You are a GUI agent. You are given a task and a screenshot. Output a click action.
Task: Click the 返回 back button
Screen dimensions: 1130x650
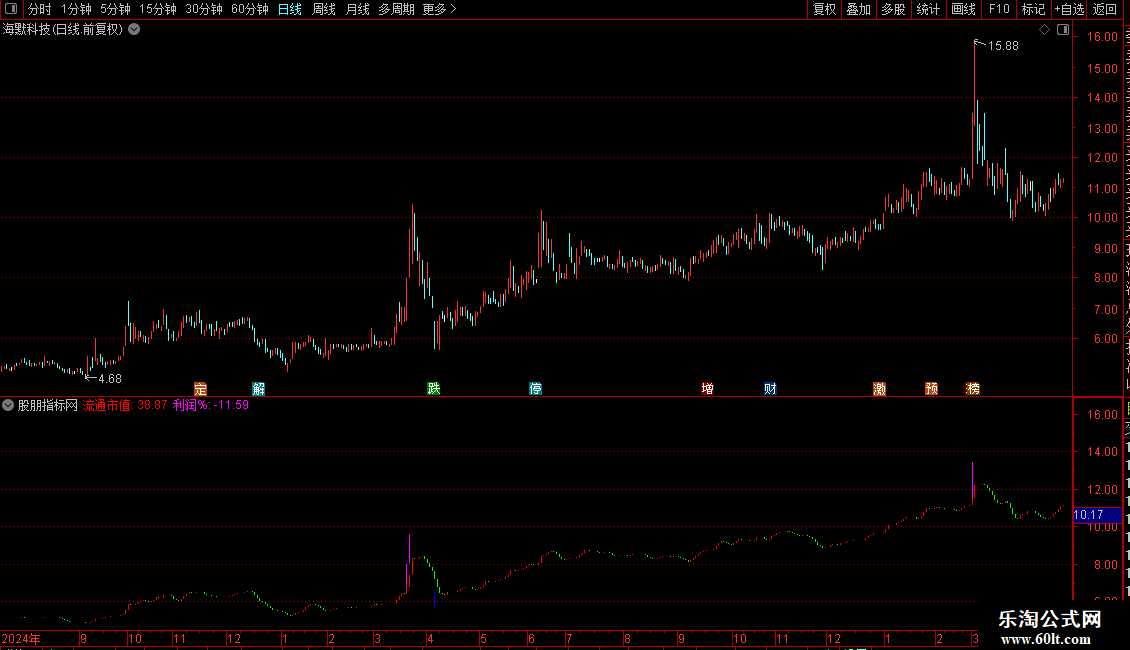click(x=1105, y=9)
